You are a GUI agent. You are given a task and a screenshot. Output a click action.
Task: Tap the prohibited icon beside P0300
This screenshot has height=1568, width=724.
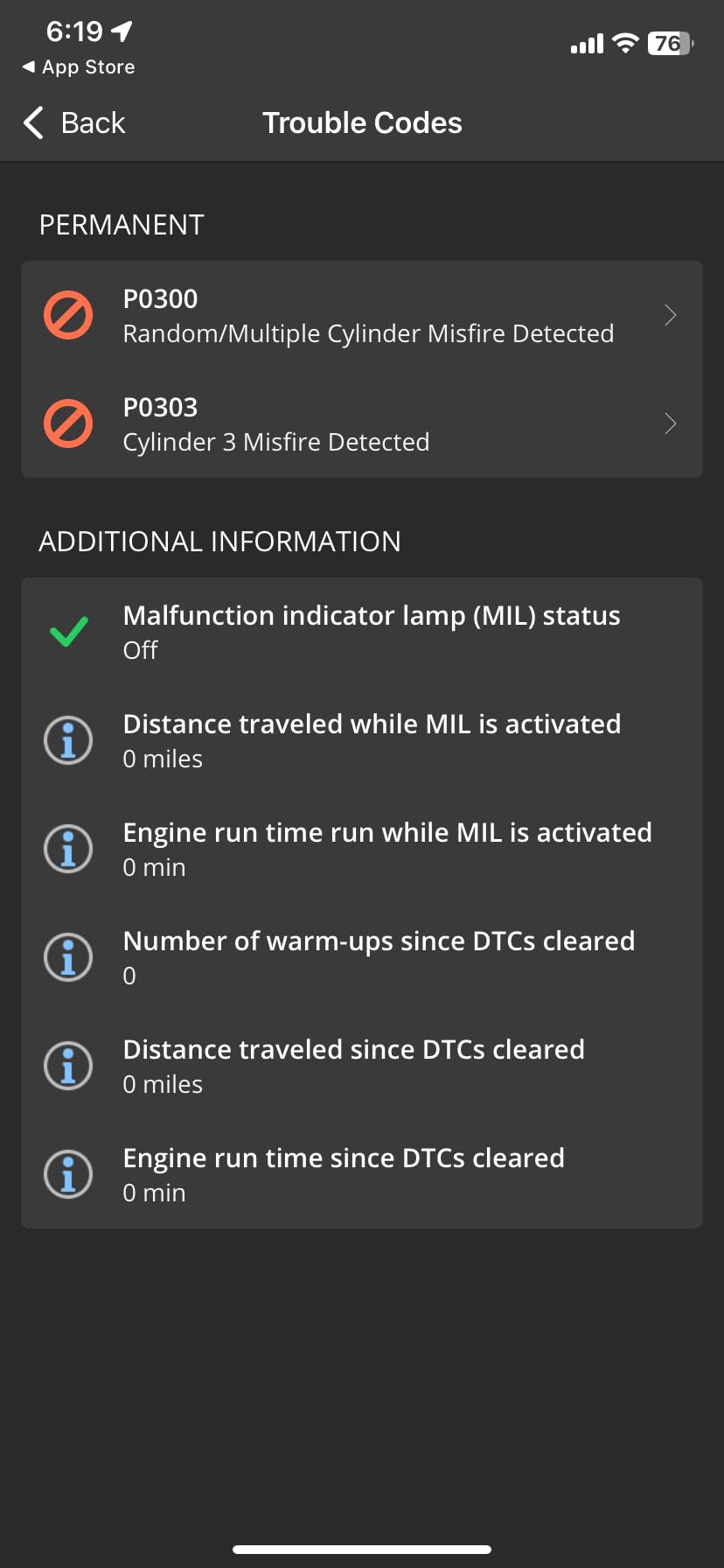[68, 315]
